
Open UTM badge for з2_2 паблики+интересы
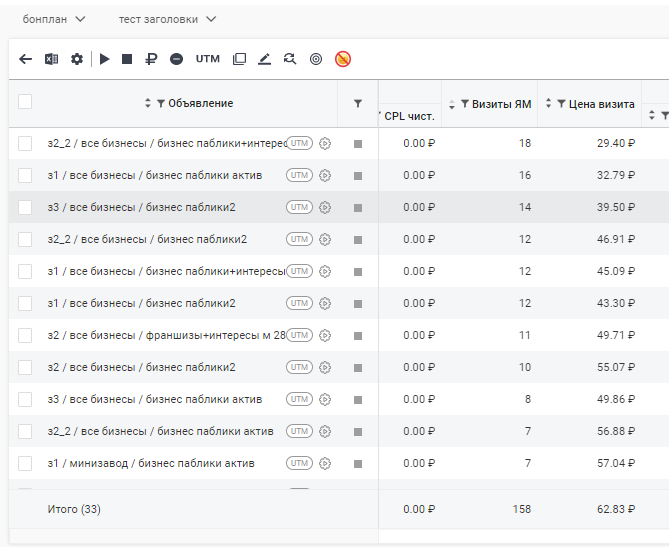coord(300,143)
